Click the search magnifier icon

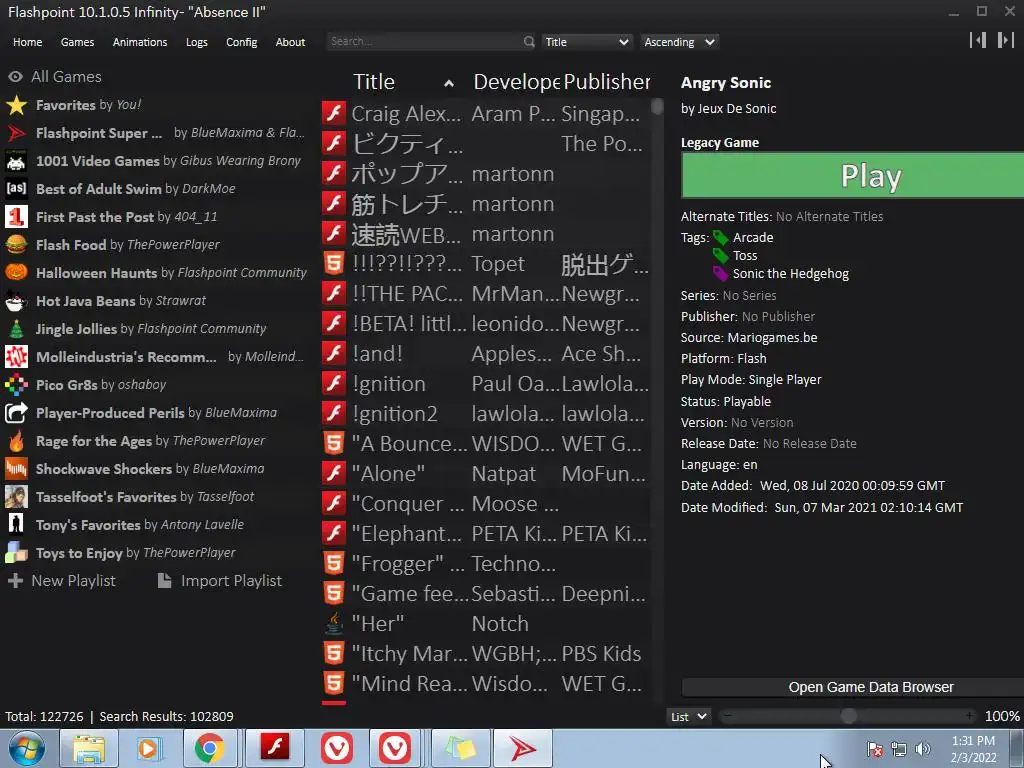528,42
